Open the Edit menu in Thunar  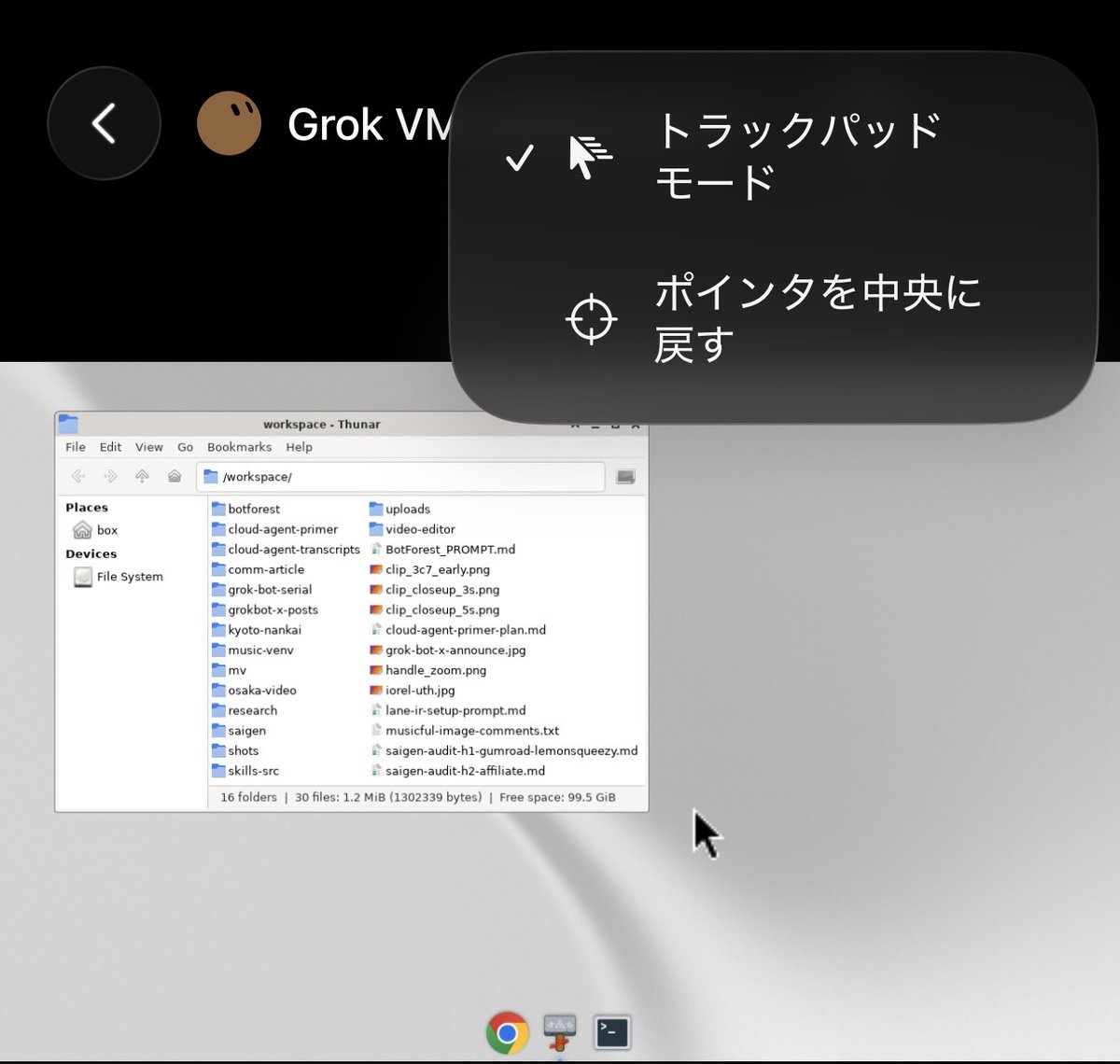(x=110, y=447)
